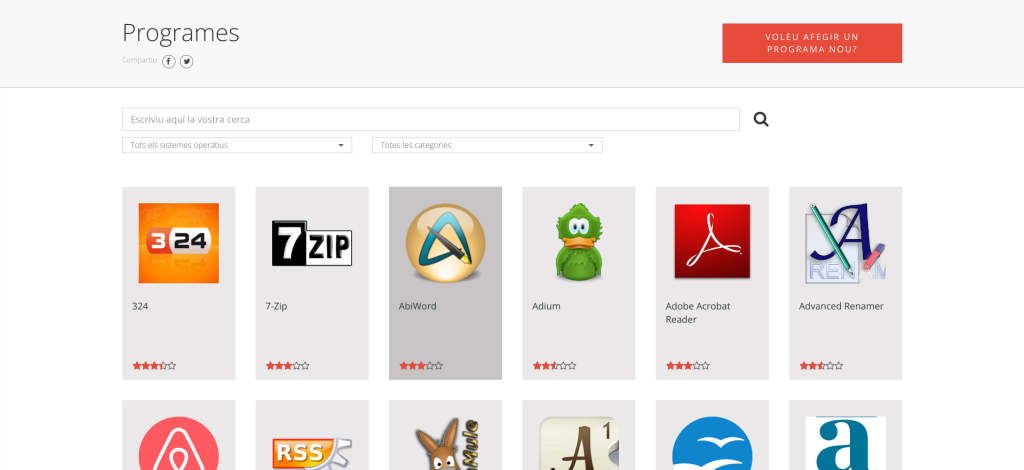The height and width of the screenshot is (470, 1024).
Task: Click the 'Compartiu' label
Action: click(140, 60)
